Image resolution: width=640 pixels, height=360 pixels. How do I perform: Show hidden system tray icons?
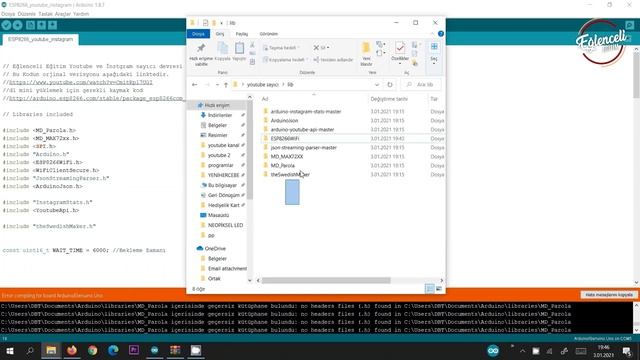(522, 351)
